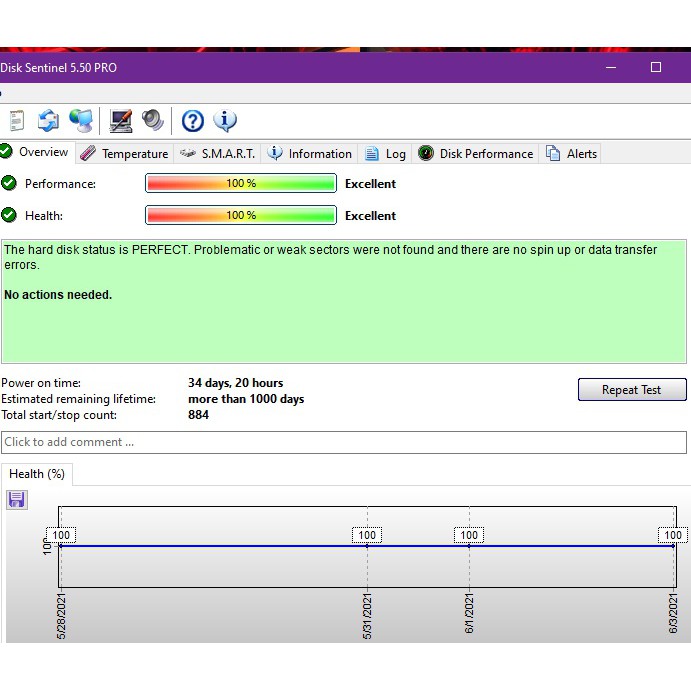Click the info speech bubble toolbar icon

pos(225,121)
